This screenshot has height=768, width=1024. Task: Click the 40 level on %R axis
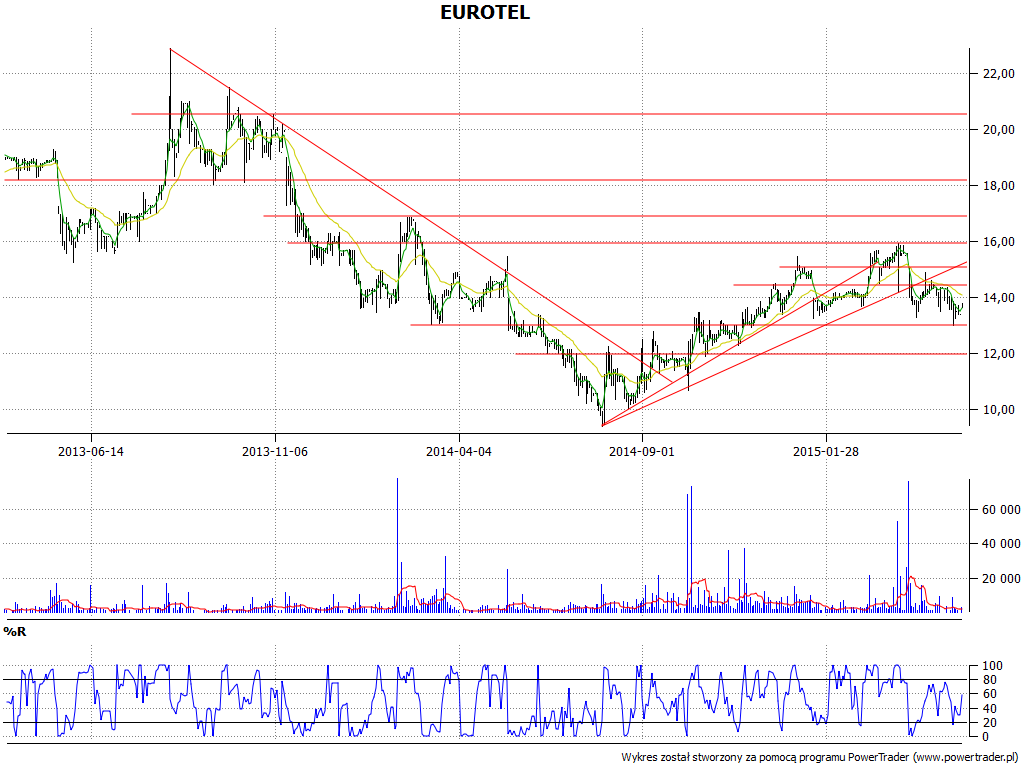click(989, 709)
